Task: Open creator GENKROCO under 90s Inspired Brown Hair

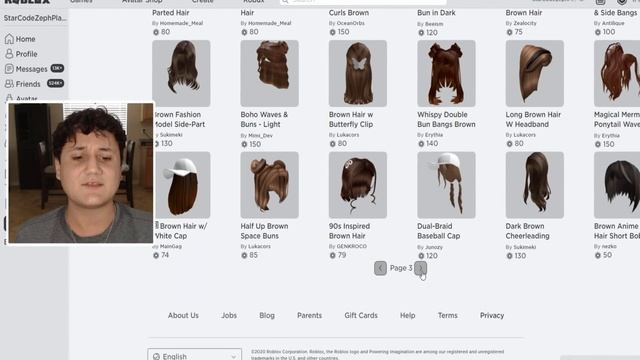Action: [x=352, y=247]
